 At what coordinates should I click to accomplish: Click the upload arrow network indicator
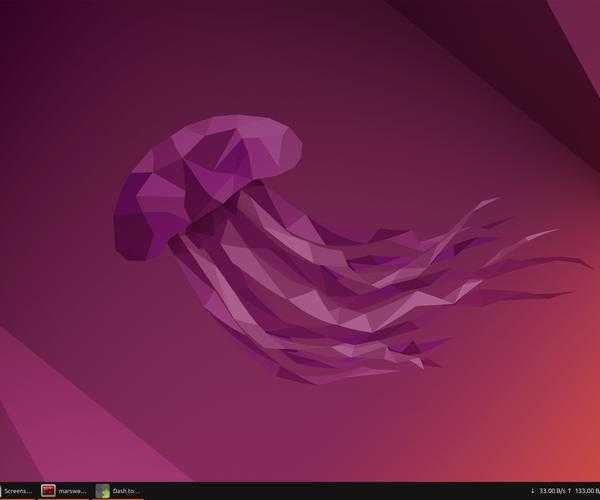(569, 491)
